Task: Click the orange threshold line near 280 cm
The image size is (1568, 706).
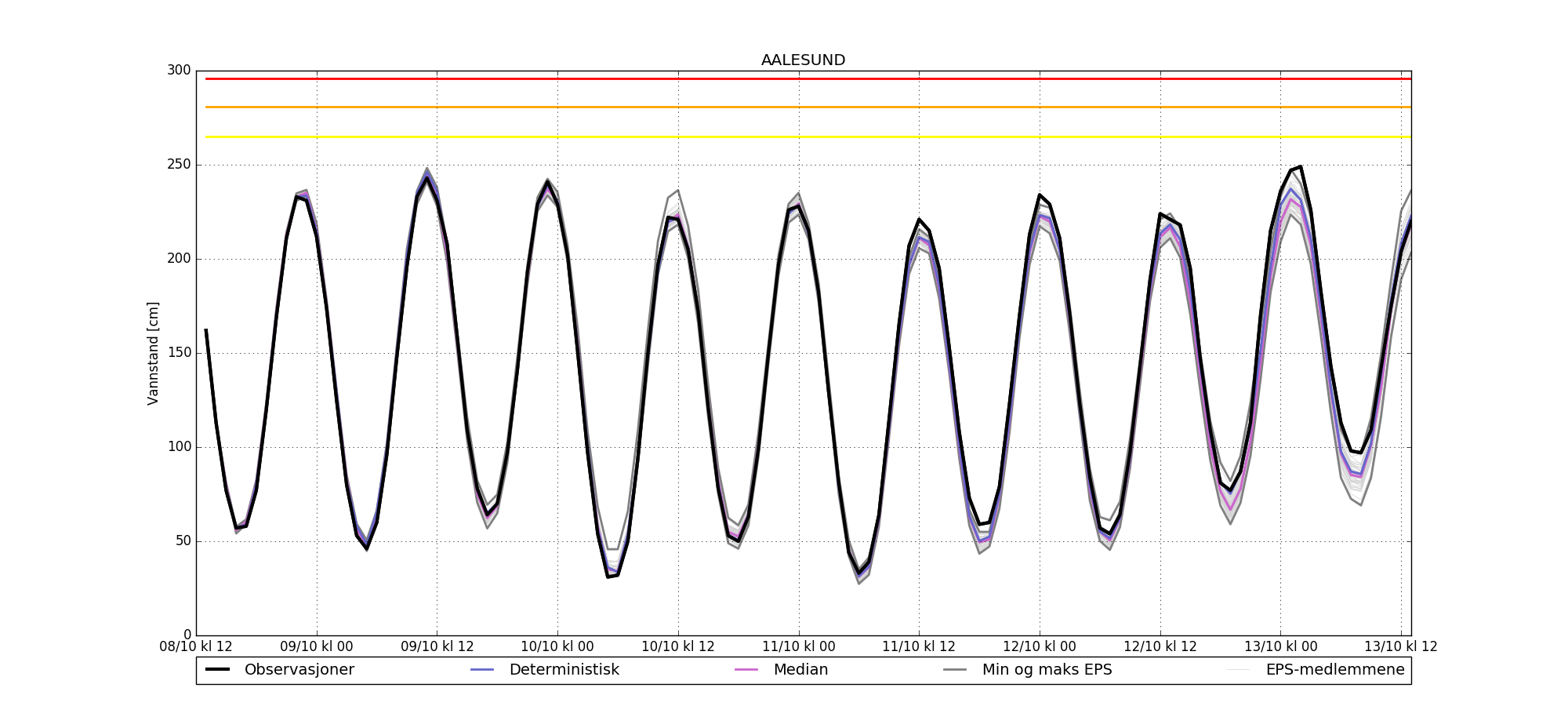Action: [x=808, y=107]
